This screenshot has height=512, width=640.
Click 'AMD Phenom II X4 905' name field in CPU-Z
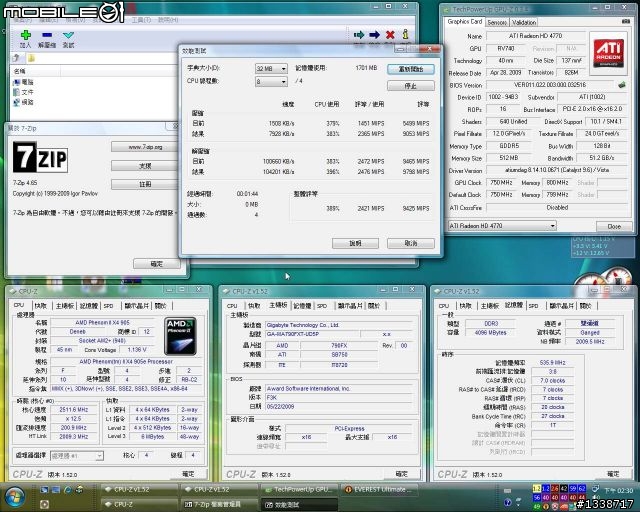[102, 323]
